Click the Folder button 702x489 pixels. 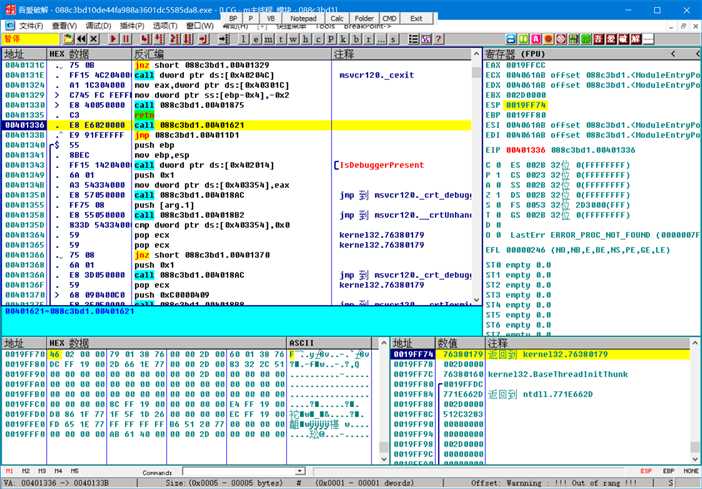(x=364, y=18)
